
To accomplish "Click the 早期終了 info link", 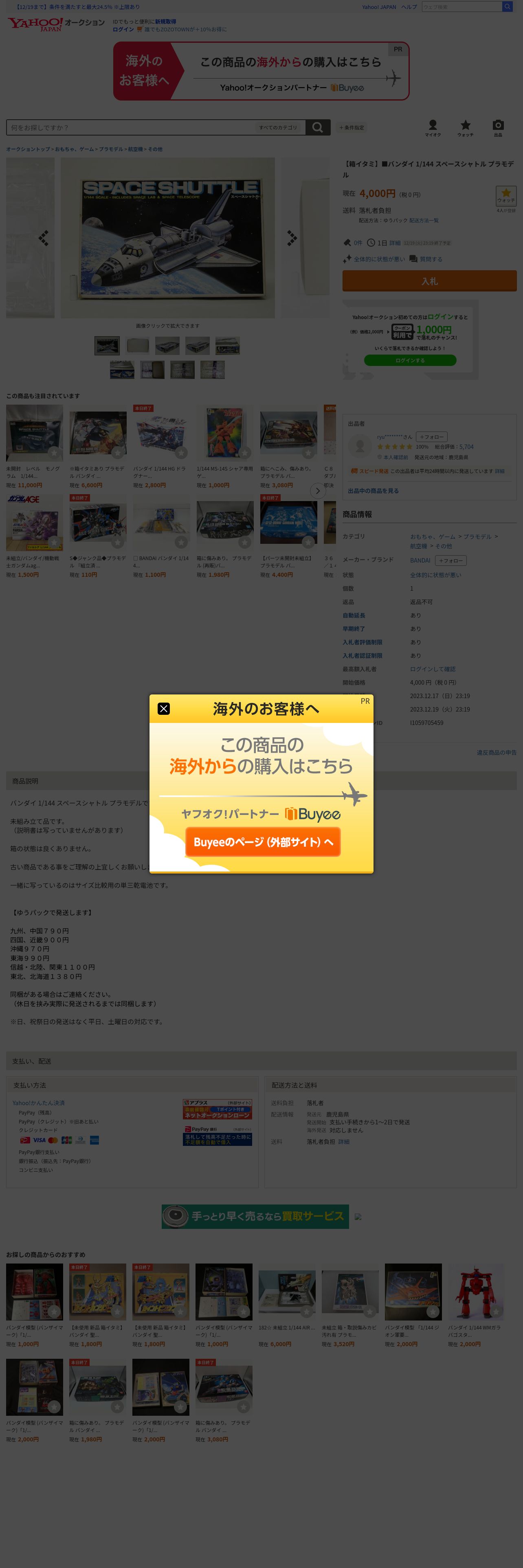I will point(354,629).
